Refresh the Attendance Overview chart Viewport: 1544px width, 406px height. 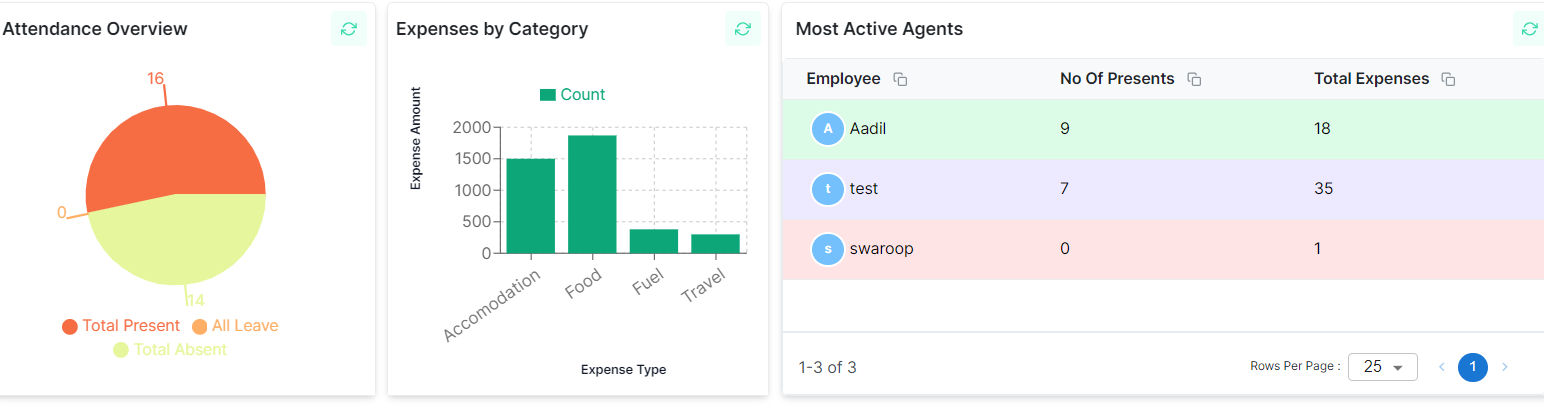pyautogui.click(x=348, y=29)
